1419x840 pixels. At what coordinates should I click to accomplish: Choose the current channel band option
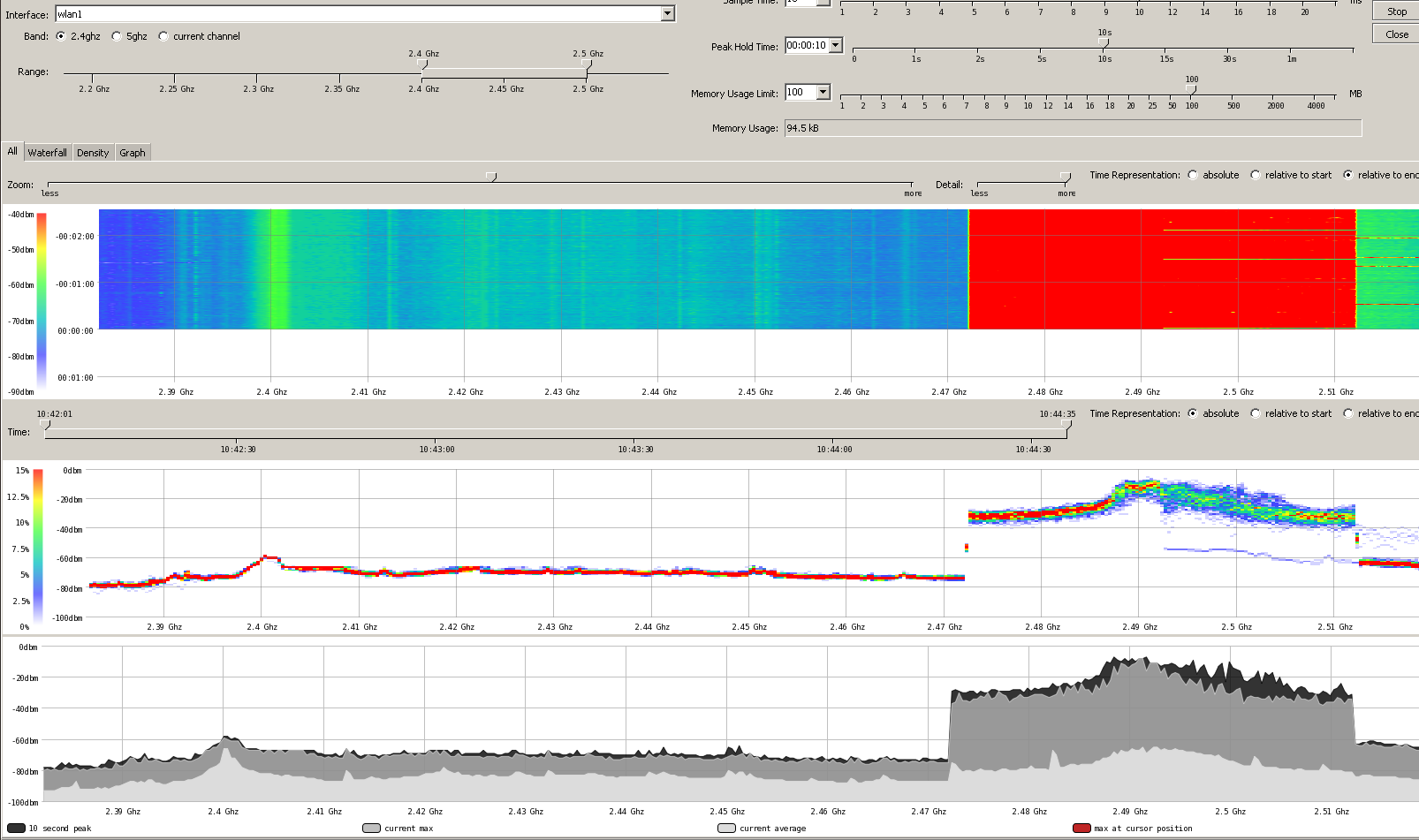point(163,36)
